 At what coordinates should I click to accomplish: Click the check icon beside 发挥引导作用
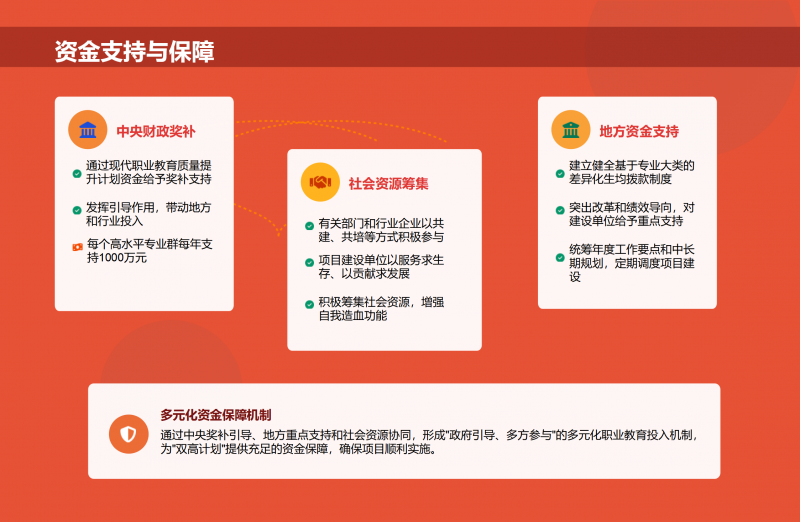77,210
